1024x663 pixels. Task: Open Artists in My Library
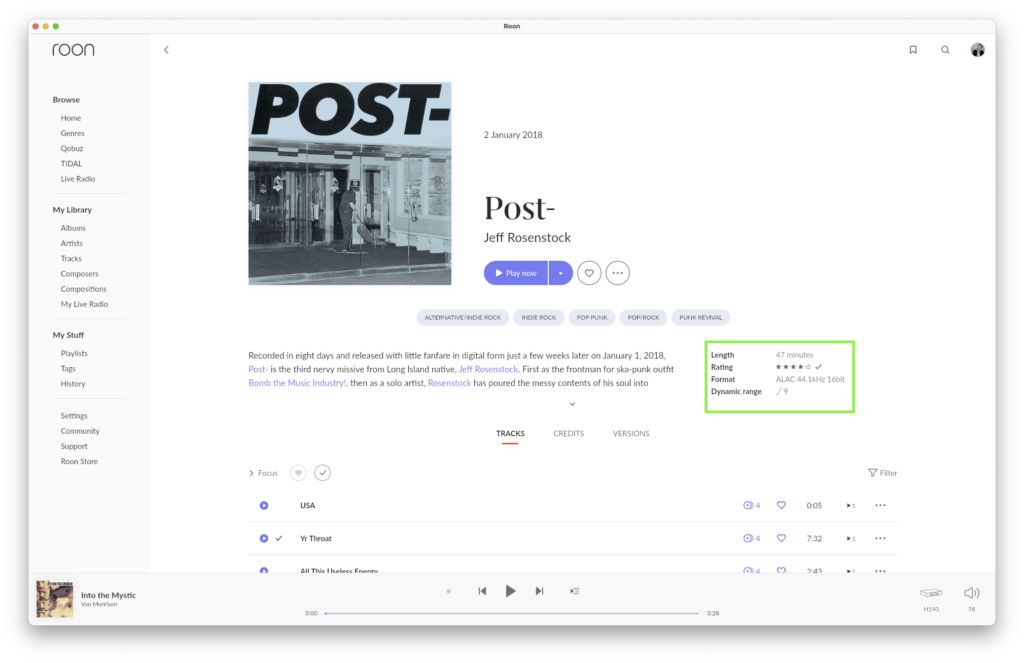point(72,243)
